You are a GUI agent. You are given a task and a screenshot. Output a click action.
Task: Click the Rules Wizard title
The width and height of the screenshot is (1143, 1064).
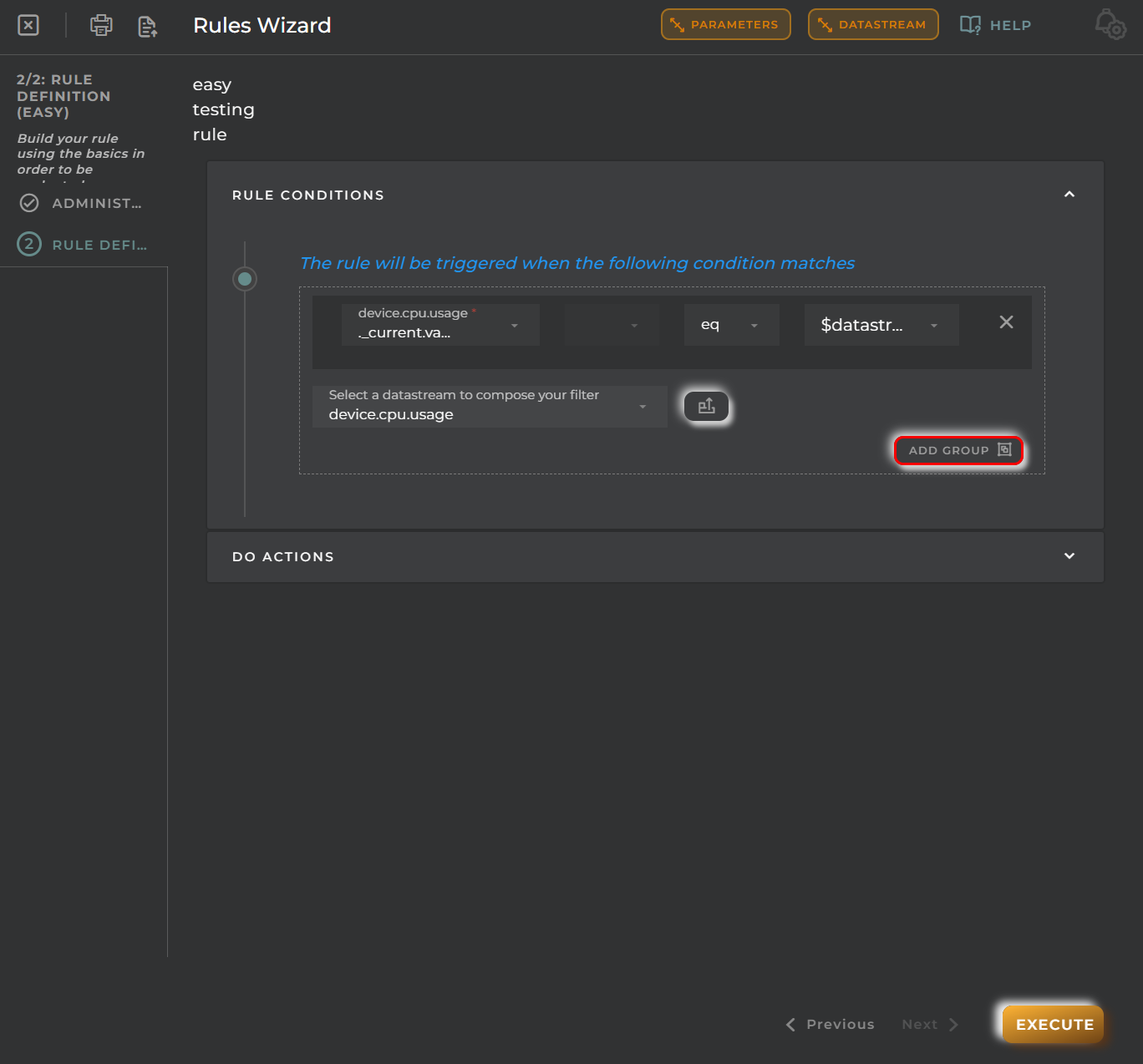click(x=262, y=25)
